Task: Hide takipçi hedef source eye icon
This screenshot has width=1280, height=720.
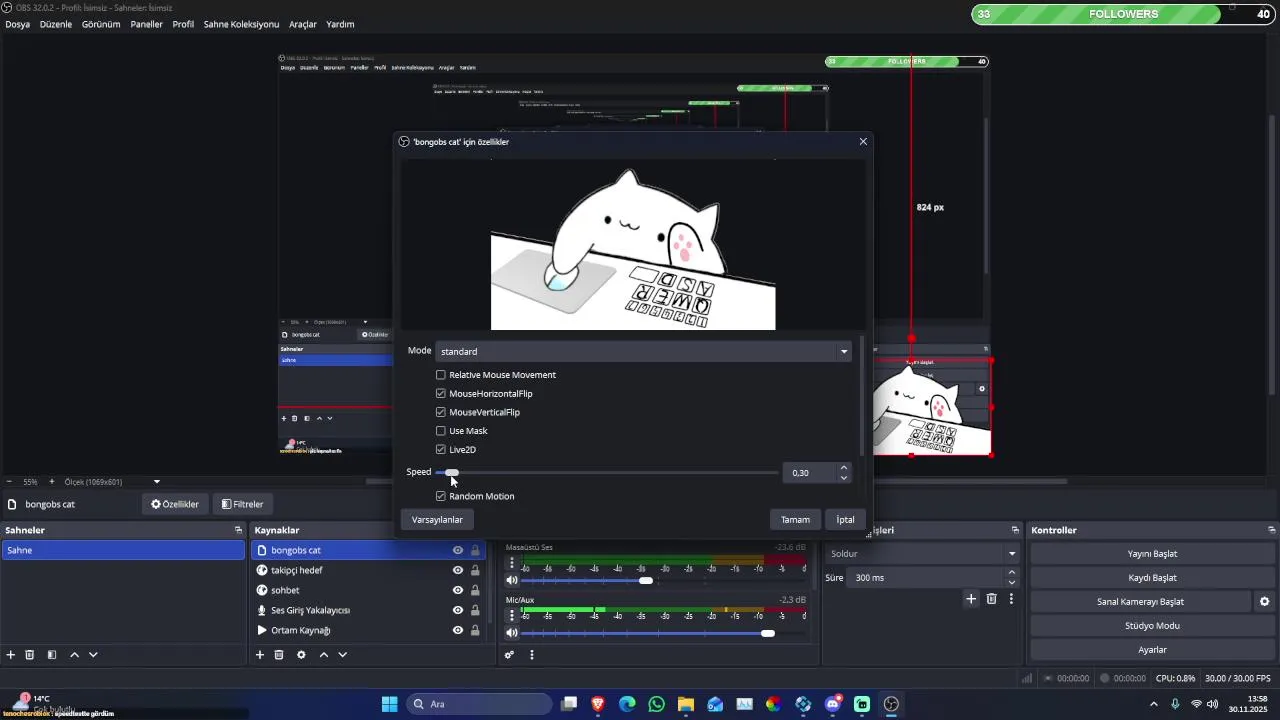Action: click(458, 570)
